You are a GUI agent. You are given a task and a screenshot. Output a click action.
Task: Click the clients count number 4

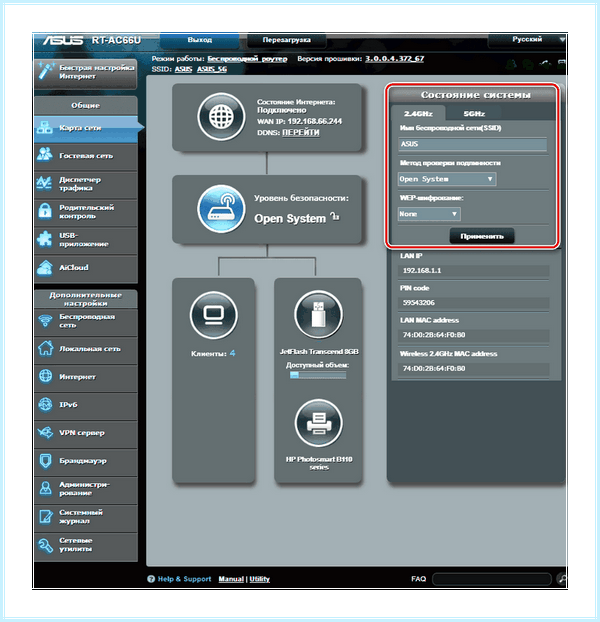click(232, 353)
